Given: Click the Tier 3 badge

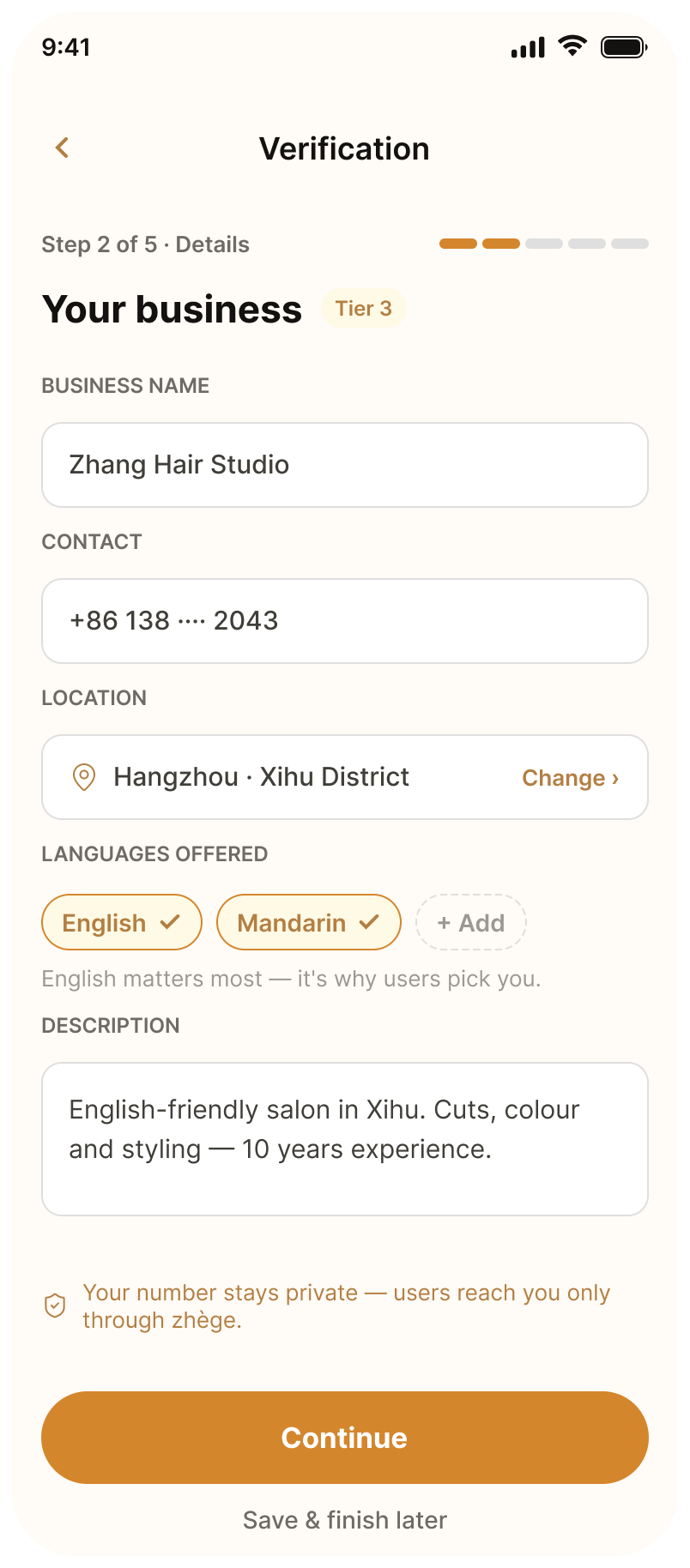Looking at the screenshot, I should point(363,308).
